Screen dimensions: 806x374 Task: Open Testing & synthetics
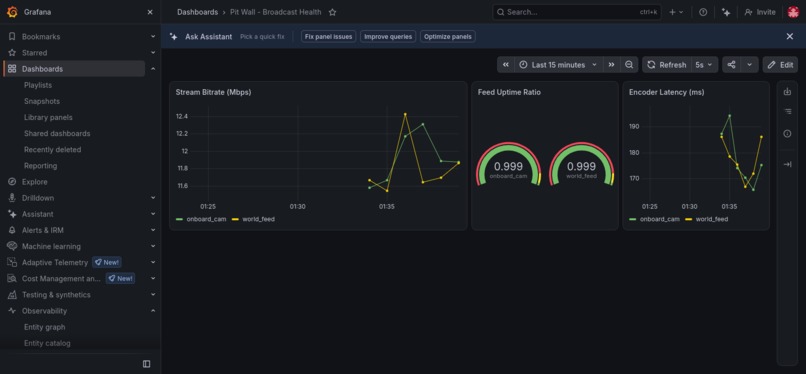pyautogui.click(x=56, y=294)
